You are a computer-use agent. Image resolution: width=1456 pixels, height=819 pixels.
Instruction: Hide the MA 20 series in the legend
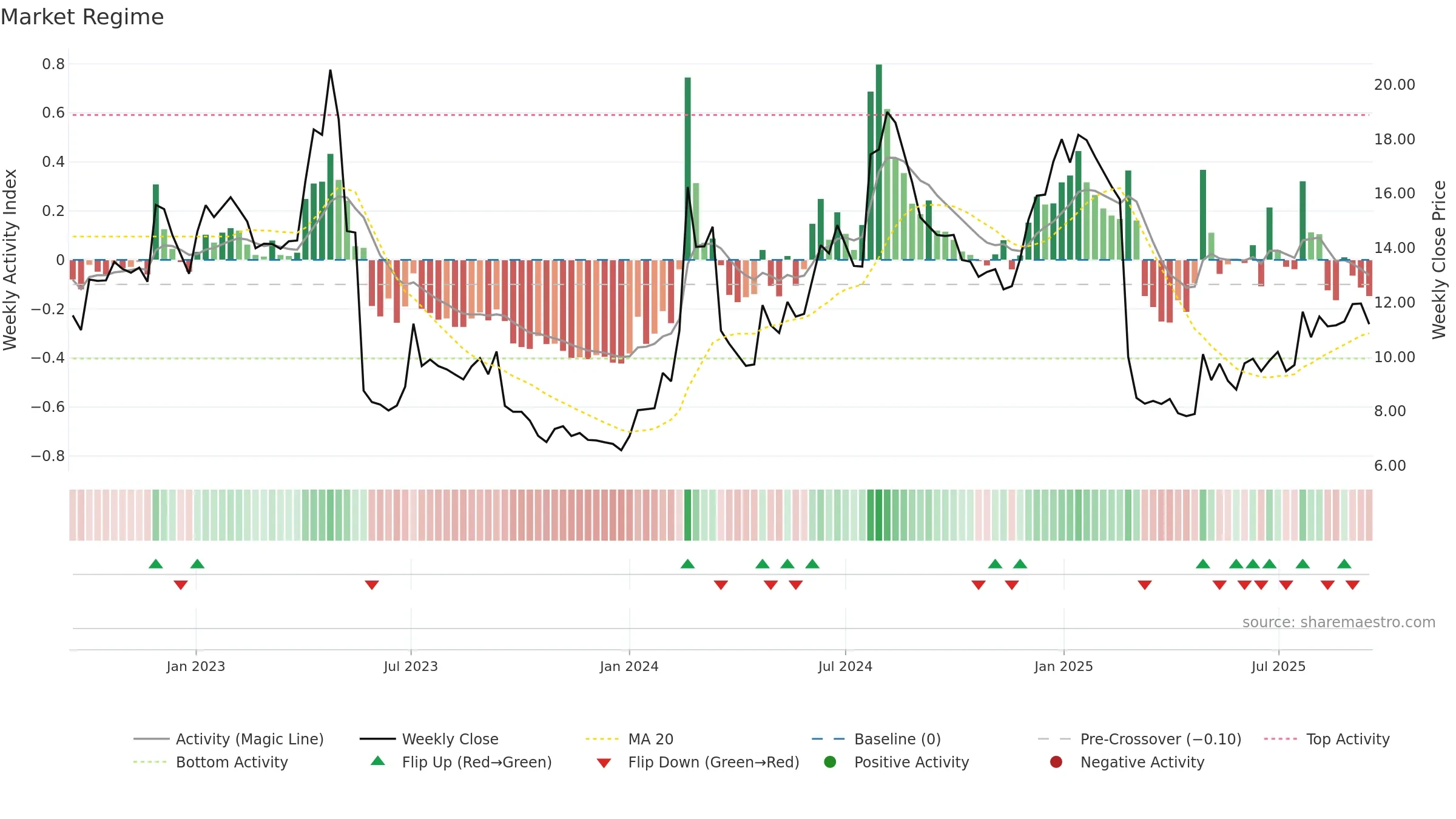pos(629,739)
